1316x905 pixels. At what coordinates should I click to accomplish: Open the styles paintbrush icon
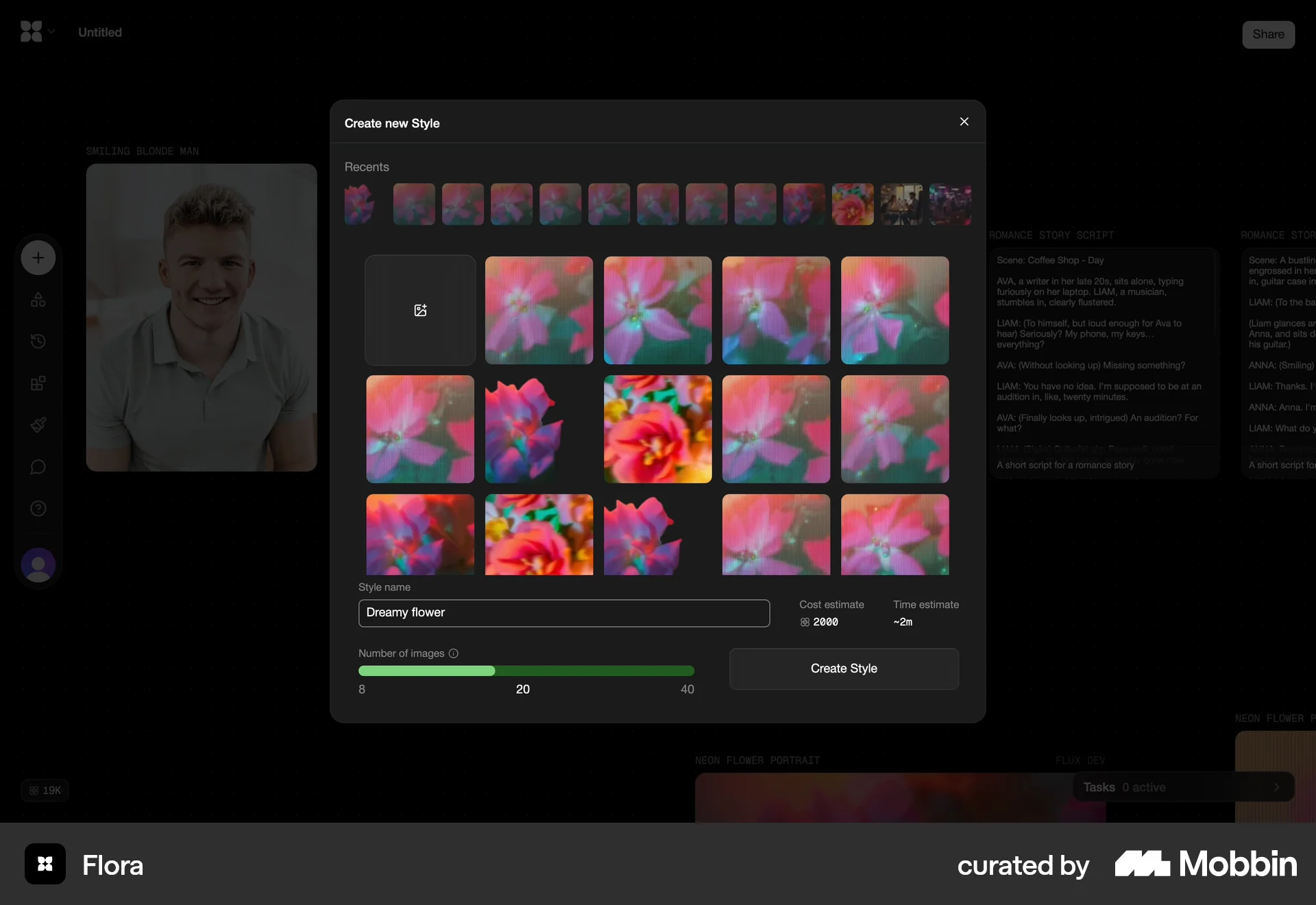pyautogui.click(x=37, y=425)
